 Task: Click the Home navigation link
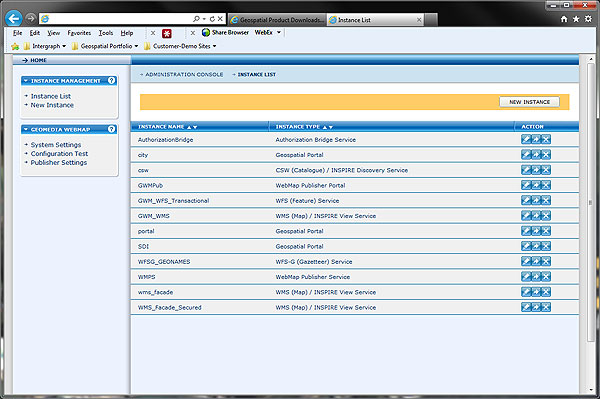tap(38, 60)
